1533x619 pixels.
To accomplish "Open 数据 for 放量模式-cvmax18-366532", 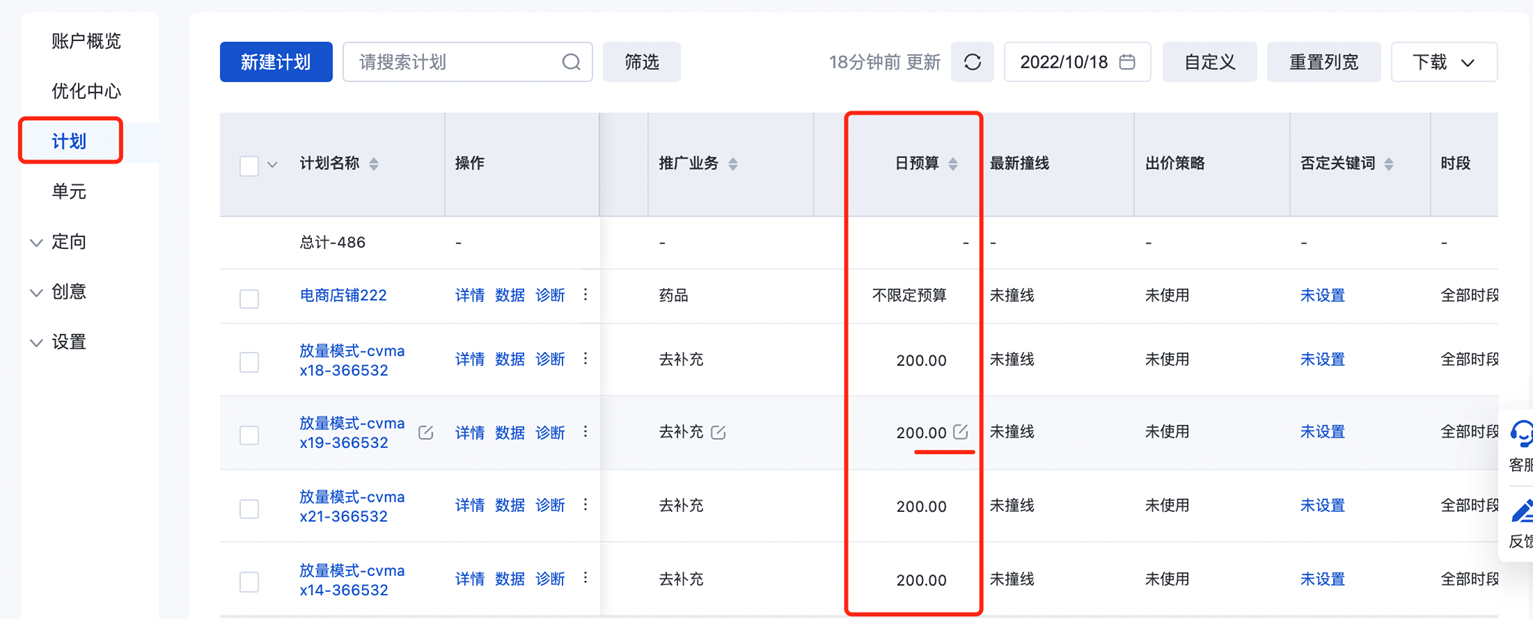I will (x=510, y=359).
